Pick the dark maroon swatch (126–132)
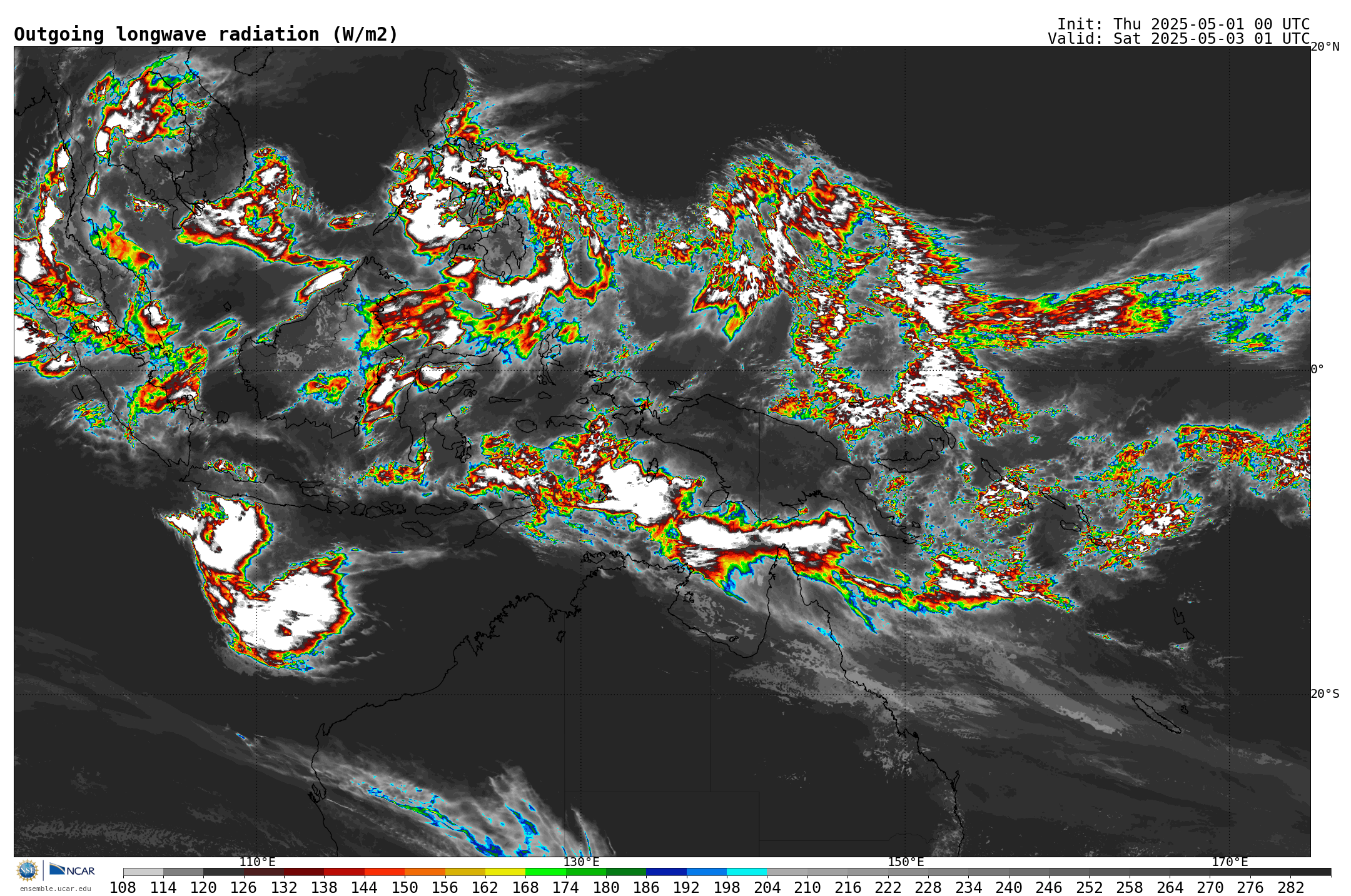The width and height of the screenshot is (1351, 896). [x=263, y=872]
